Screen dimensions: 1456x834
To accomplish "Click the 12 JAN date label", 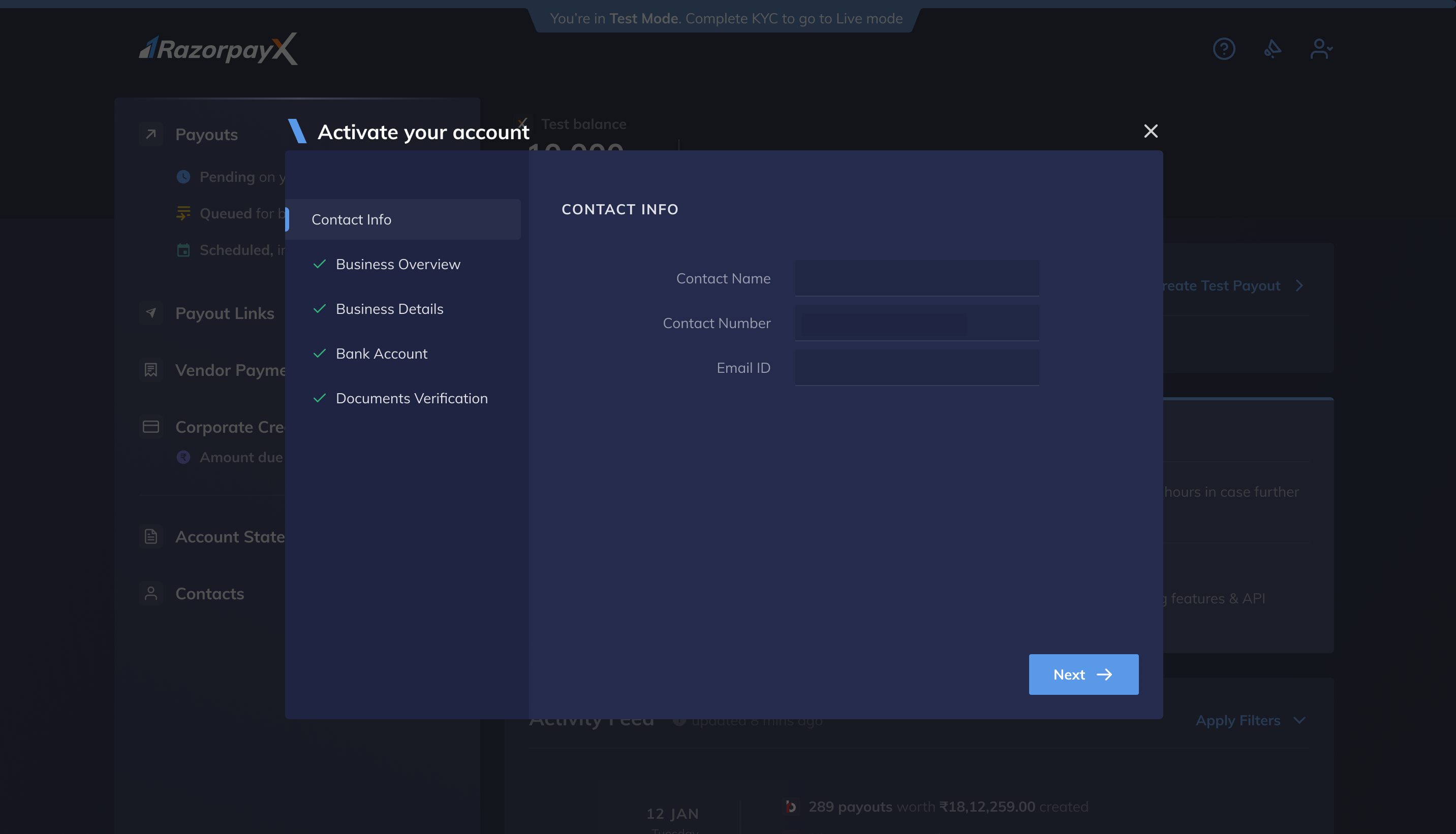I will tap(673, 814).
